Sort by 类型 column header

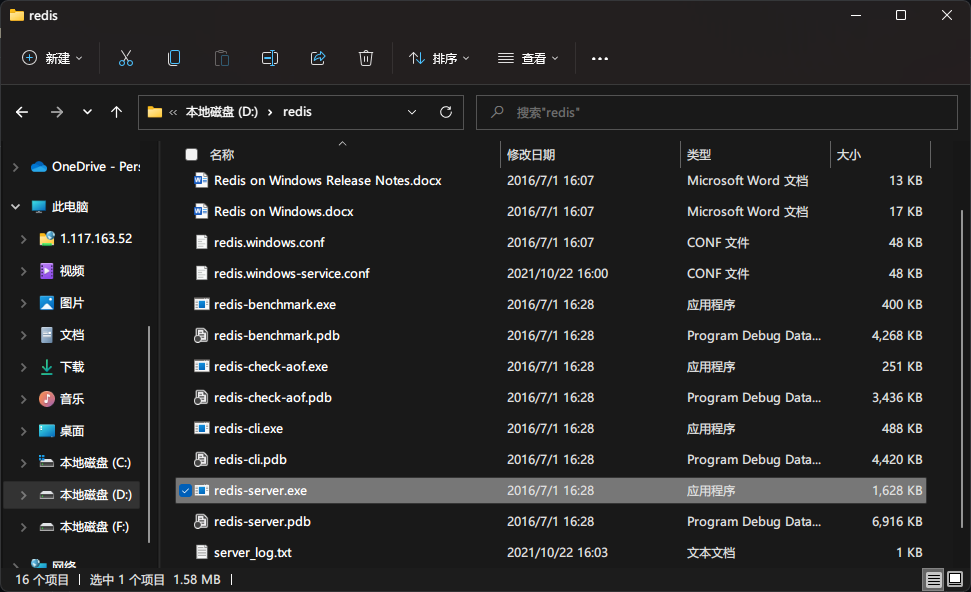pos(699,154)
